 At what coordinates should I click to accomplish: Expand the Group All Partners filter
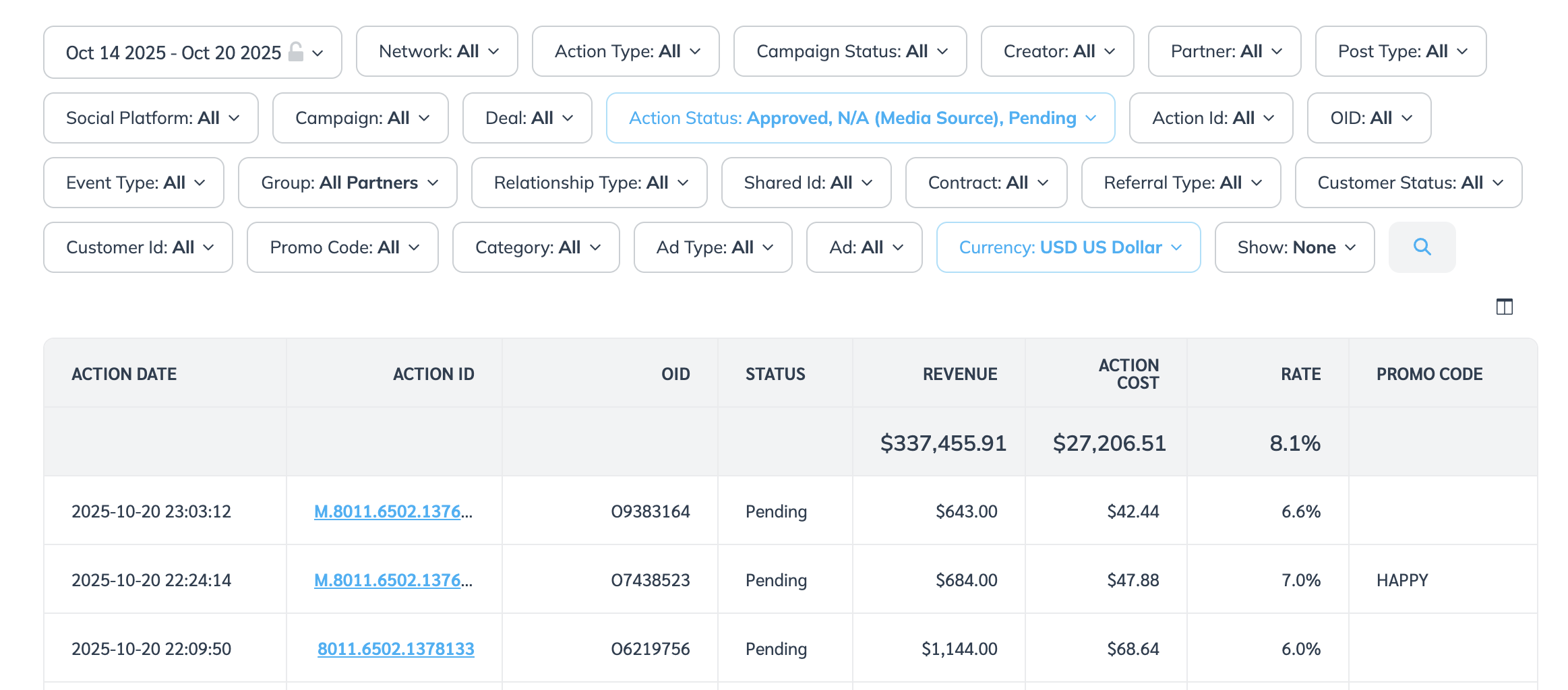coord(347,183)
